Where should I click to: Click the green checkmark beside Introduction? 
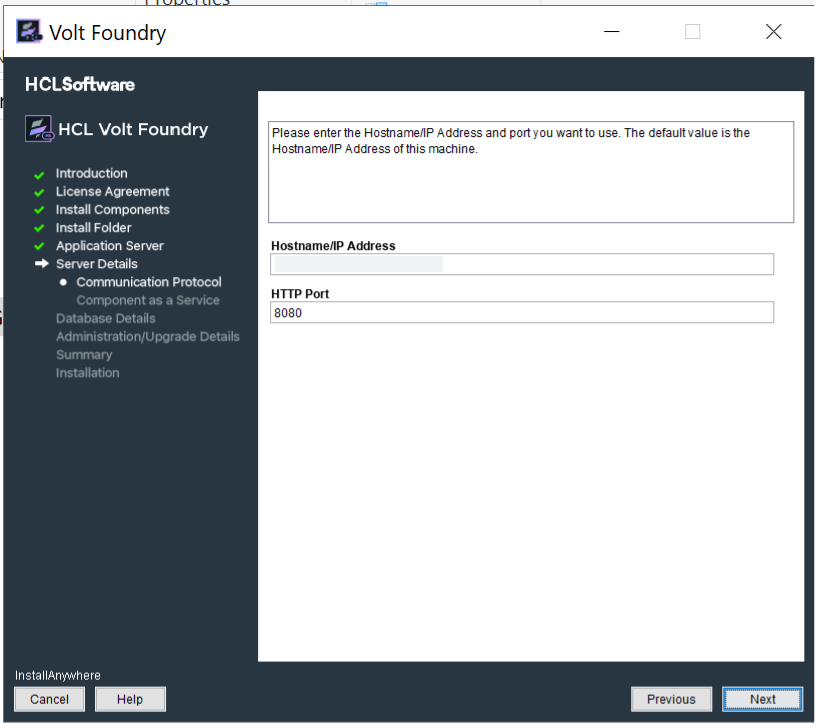40,174
